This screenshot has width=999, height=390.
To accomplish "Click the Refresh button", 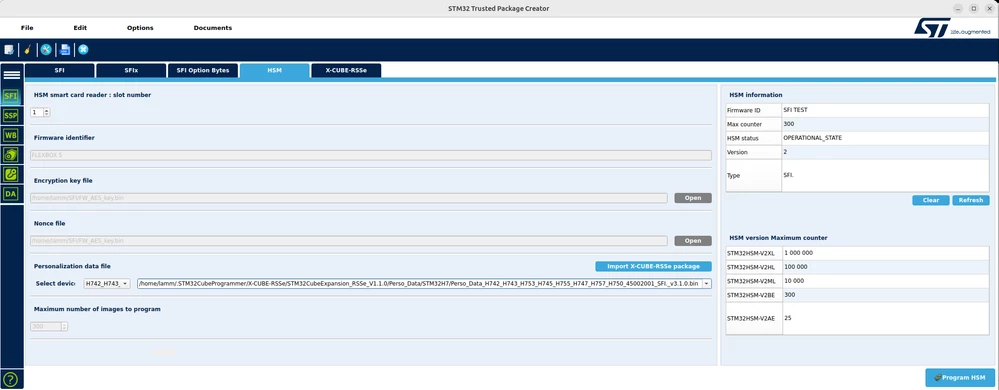I will tap(971, 200).
